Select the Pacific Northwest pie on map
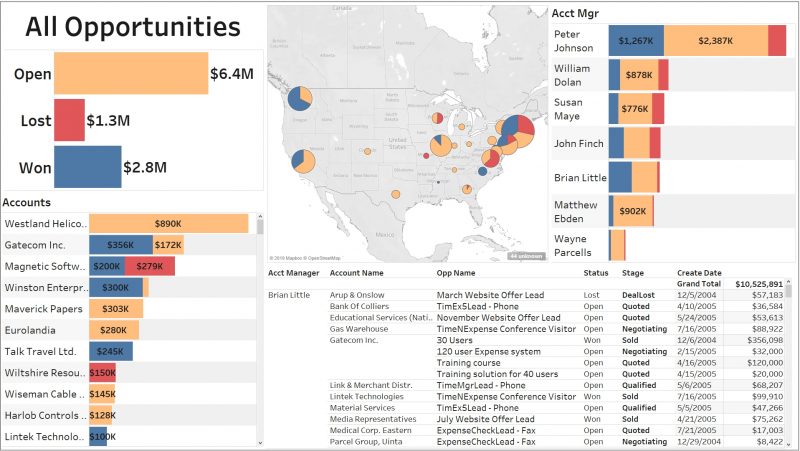Viewport: 800px width, 451px height. [x=300, y=98]
